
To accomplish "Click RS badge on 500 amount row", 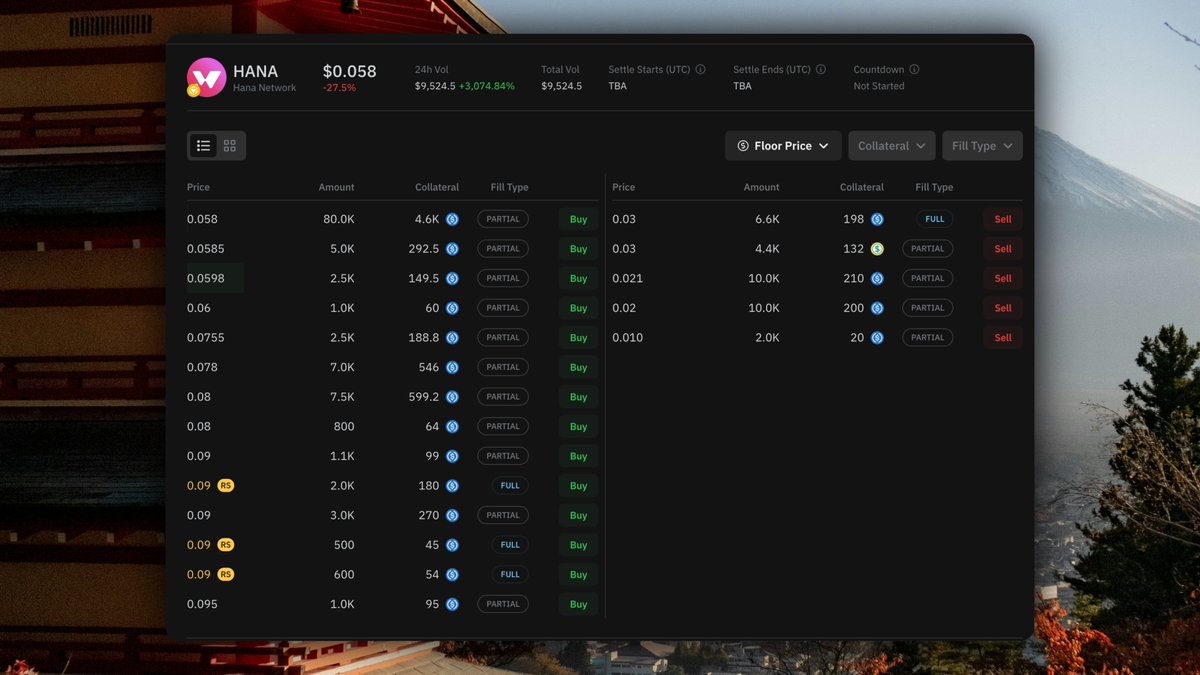I will (226, 545).
